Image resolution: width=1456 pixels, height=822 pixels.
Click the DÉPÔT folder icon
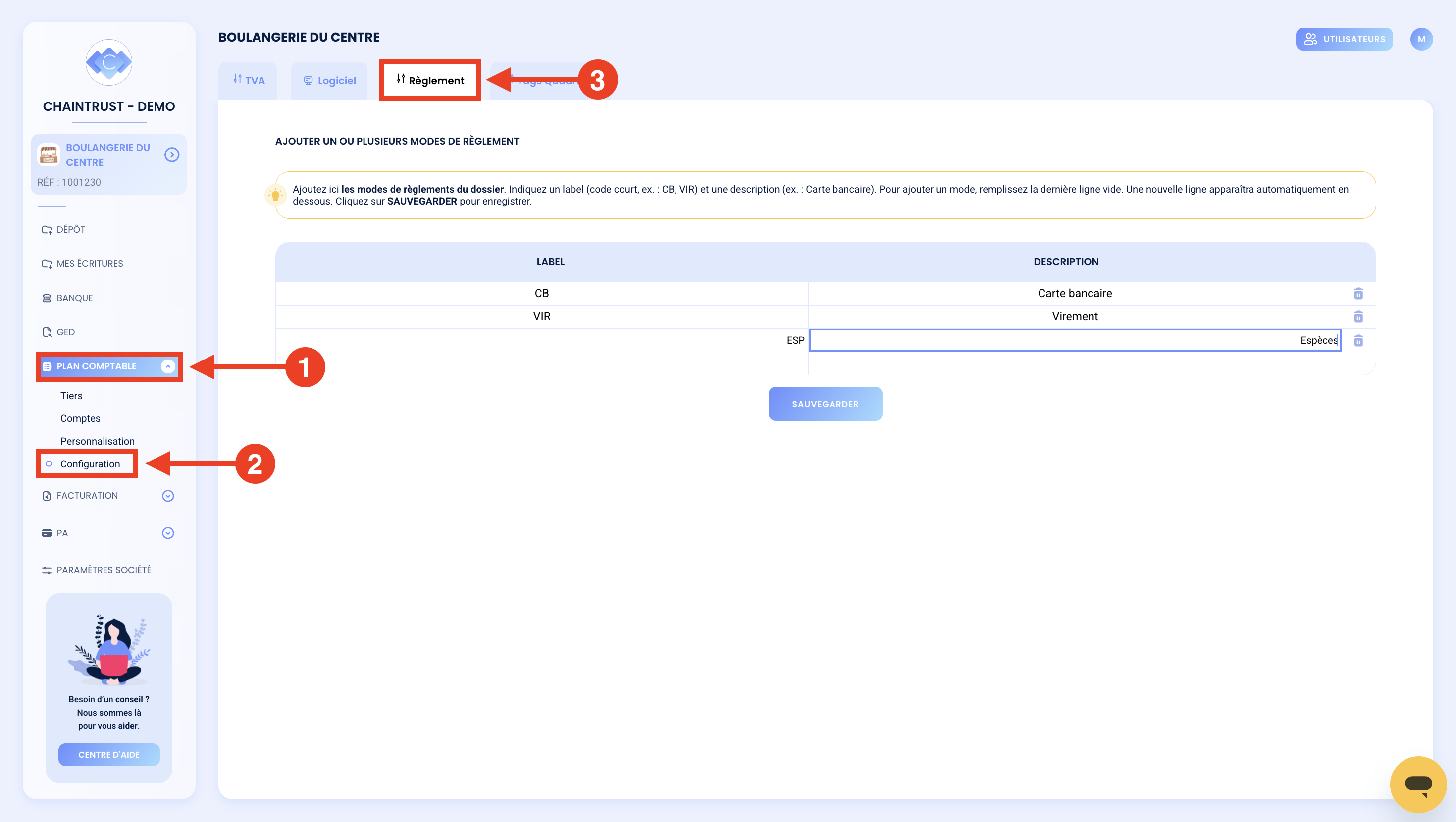tap(47, 230)
